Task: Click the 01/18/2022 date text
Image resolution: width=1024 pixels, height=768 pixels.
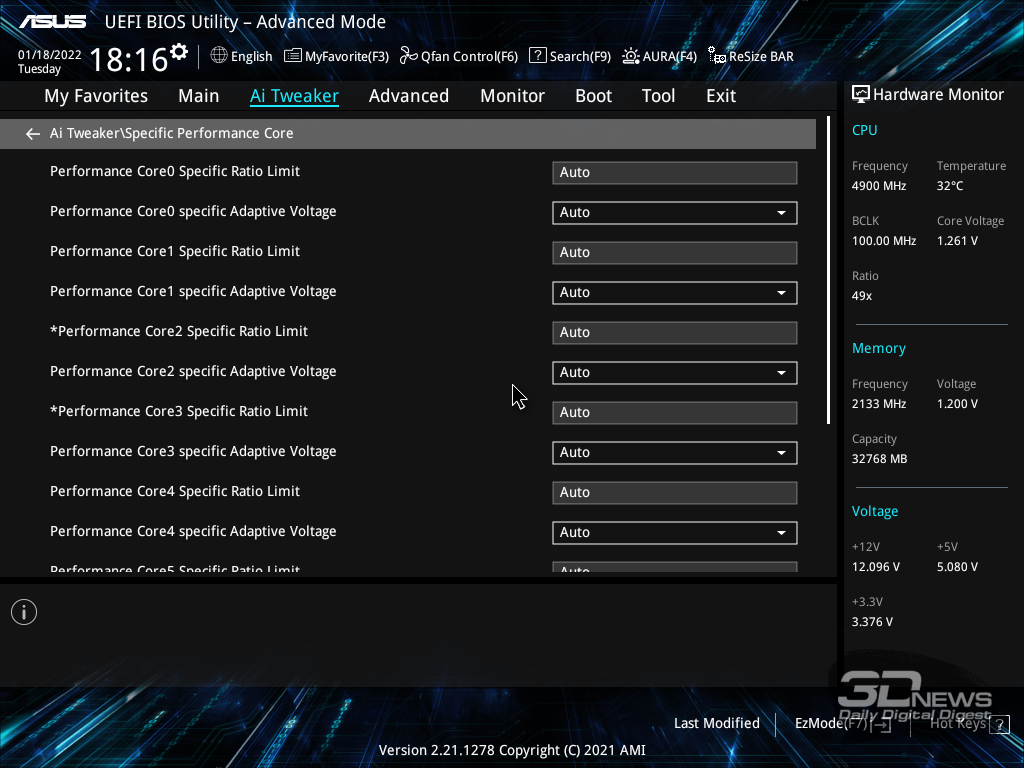Action: 50,55
